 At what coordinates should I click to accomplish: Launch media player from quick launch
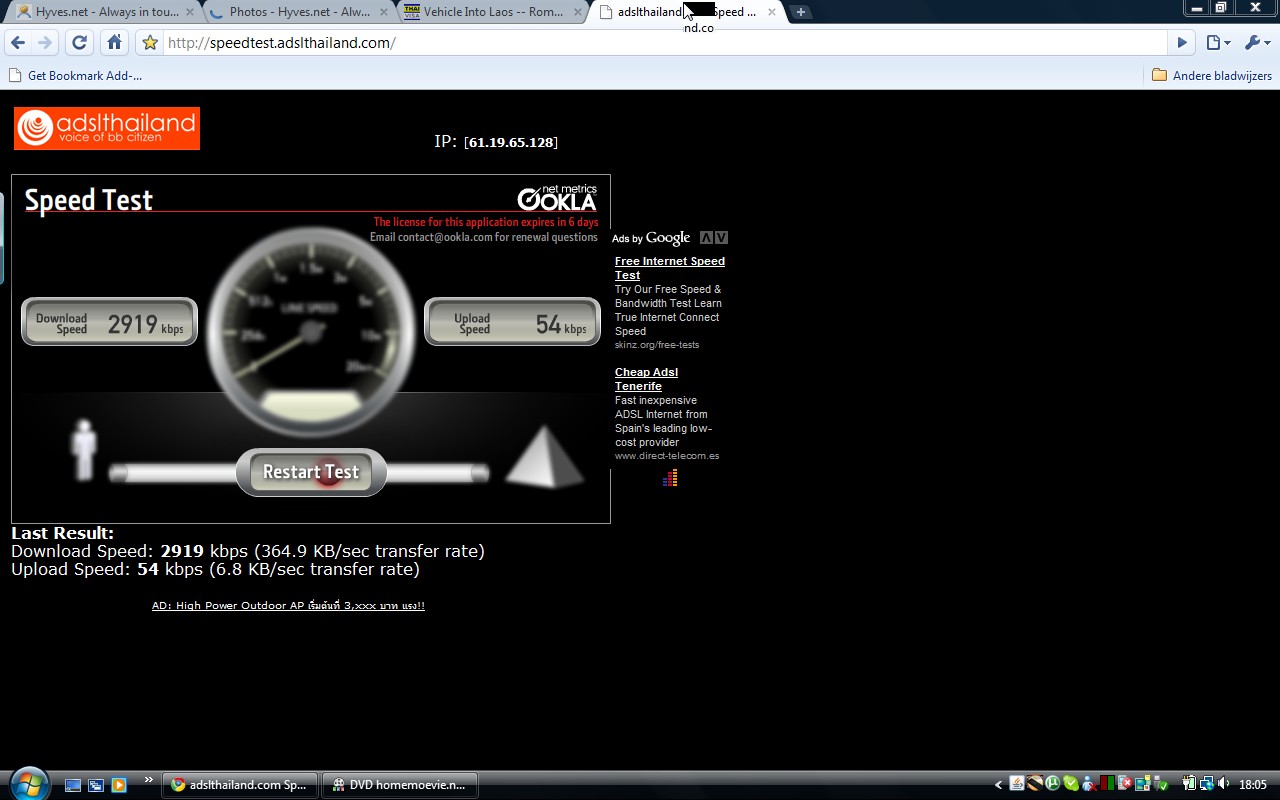tap(119, 785)
